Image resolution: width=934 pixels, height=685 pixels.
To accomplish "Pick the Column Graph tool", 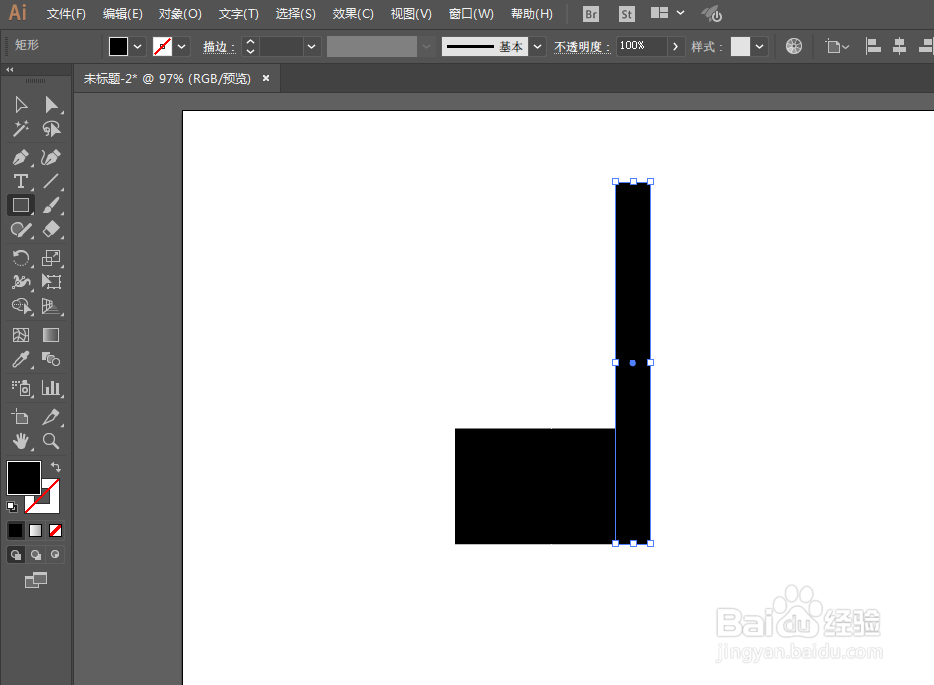I will [51, 388].
